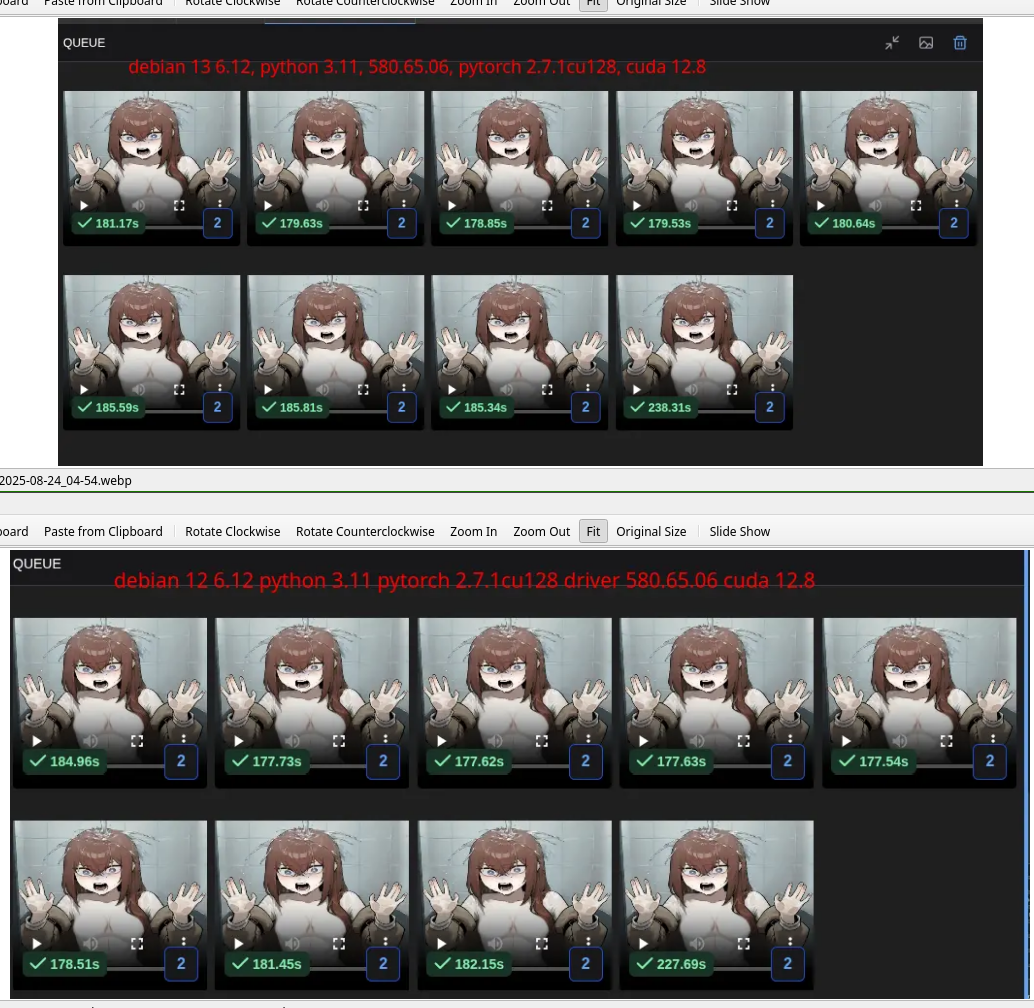Image resolution: width=1034 pixels, height=1008 pixels.
Task: Open the 184.96s video in fullscreen
Action: (x=137, y=741)
